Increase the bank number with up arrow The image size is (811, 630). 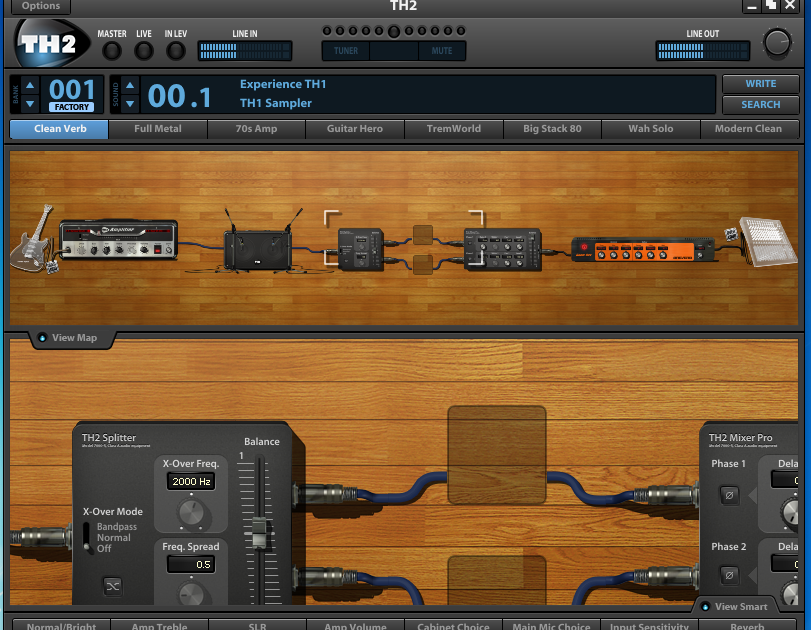[x=30, y=85]
